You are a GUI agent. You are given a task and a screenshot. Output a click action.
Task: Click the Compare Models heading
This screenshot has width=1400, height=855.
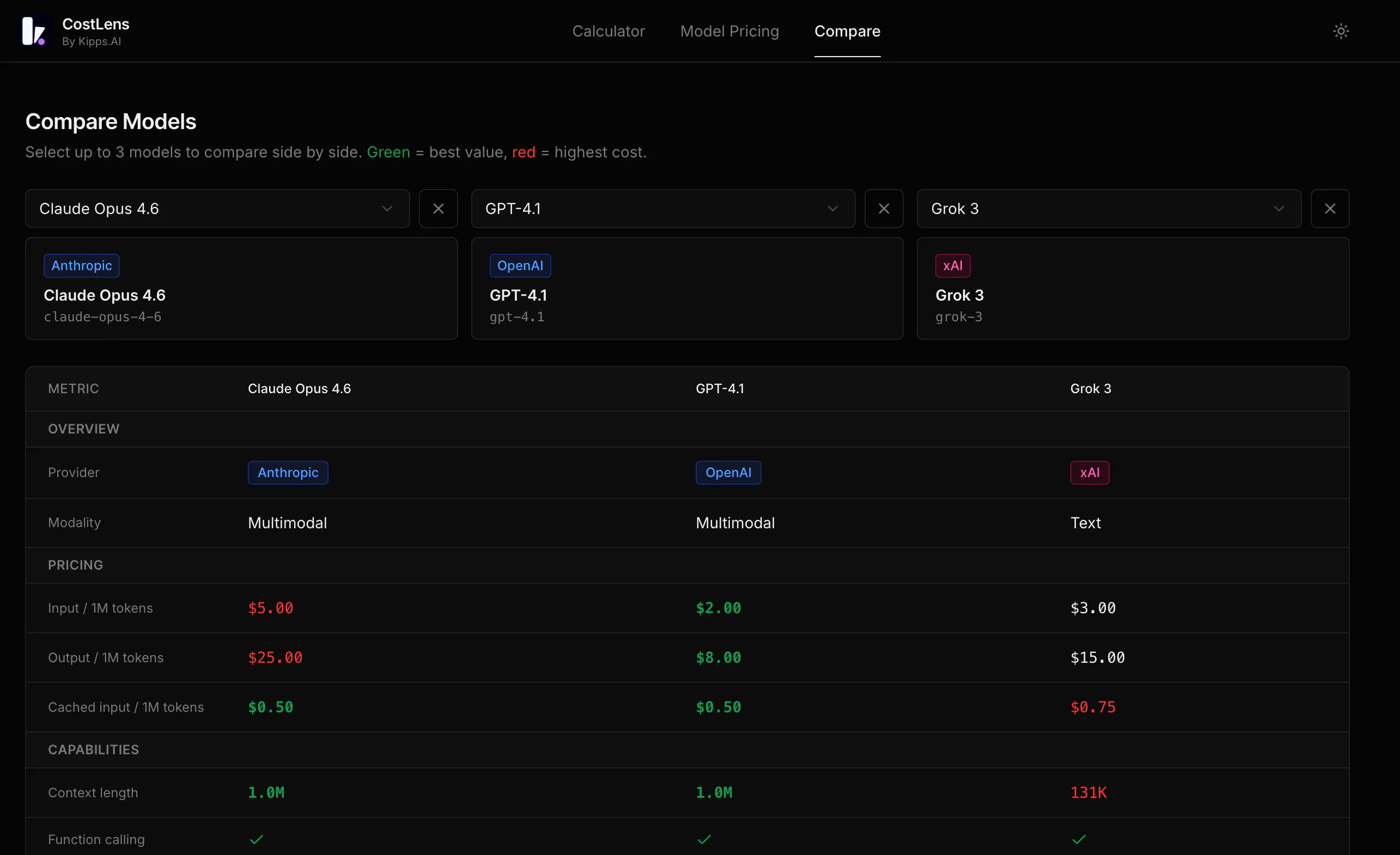(111, 121)
